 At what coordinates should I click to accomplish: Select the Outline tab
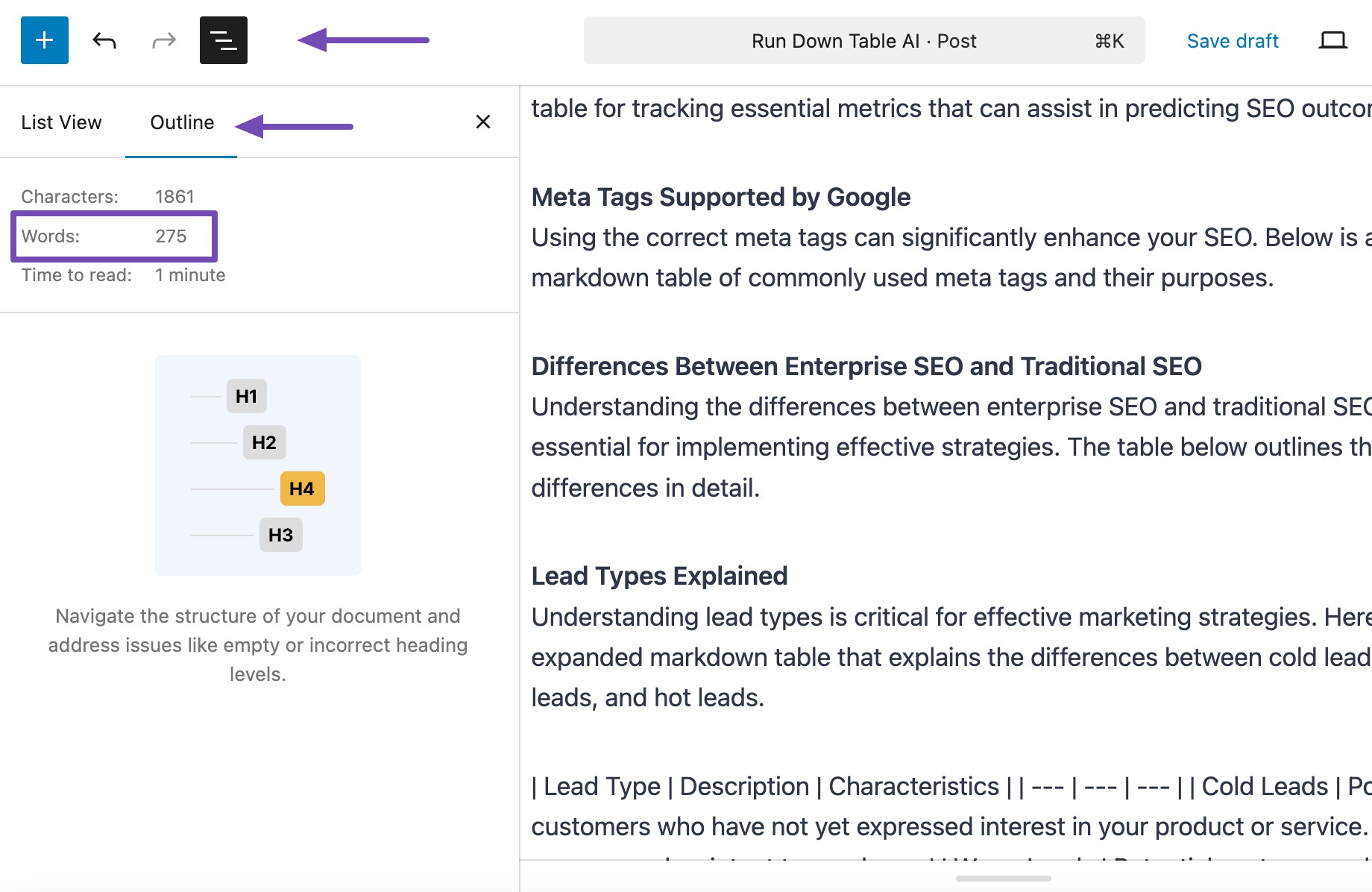click(182, 122)
